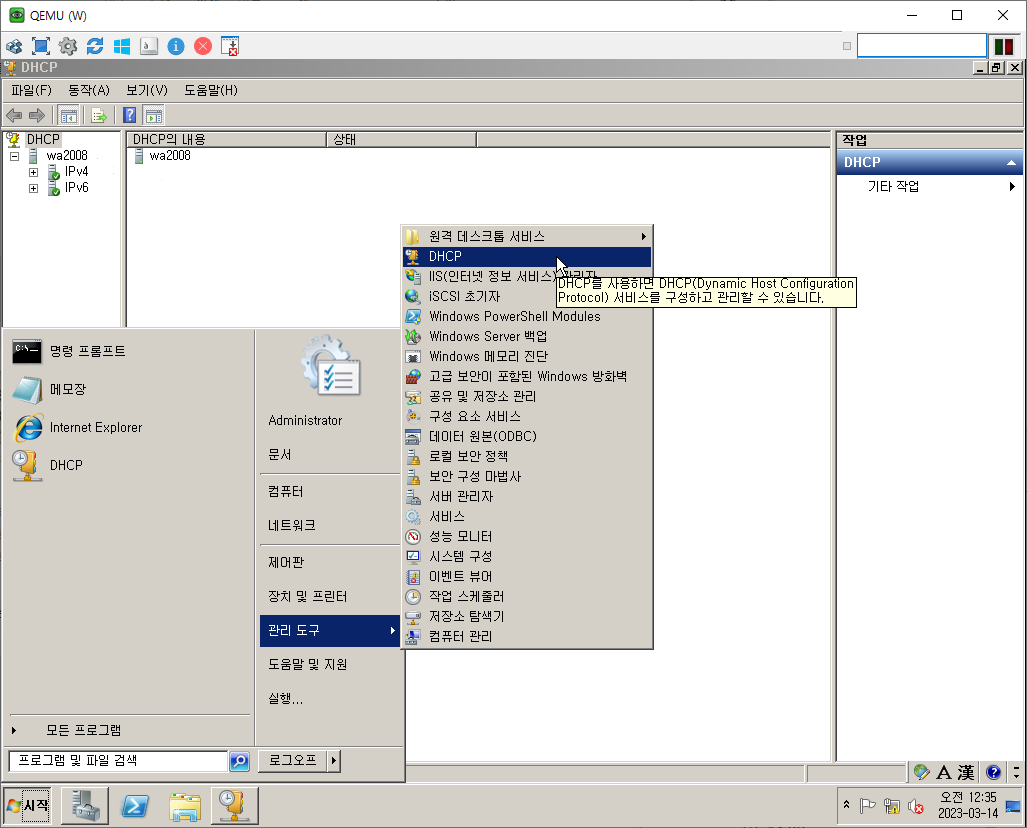Click the export list toolbar icon

tap(99, 116)
